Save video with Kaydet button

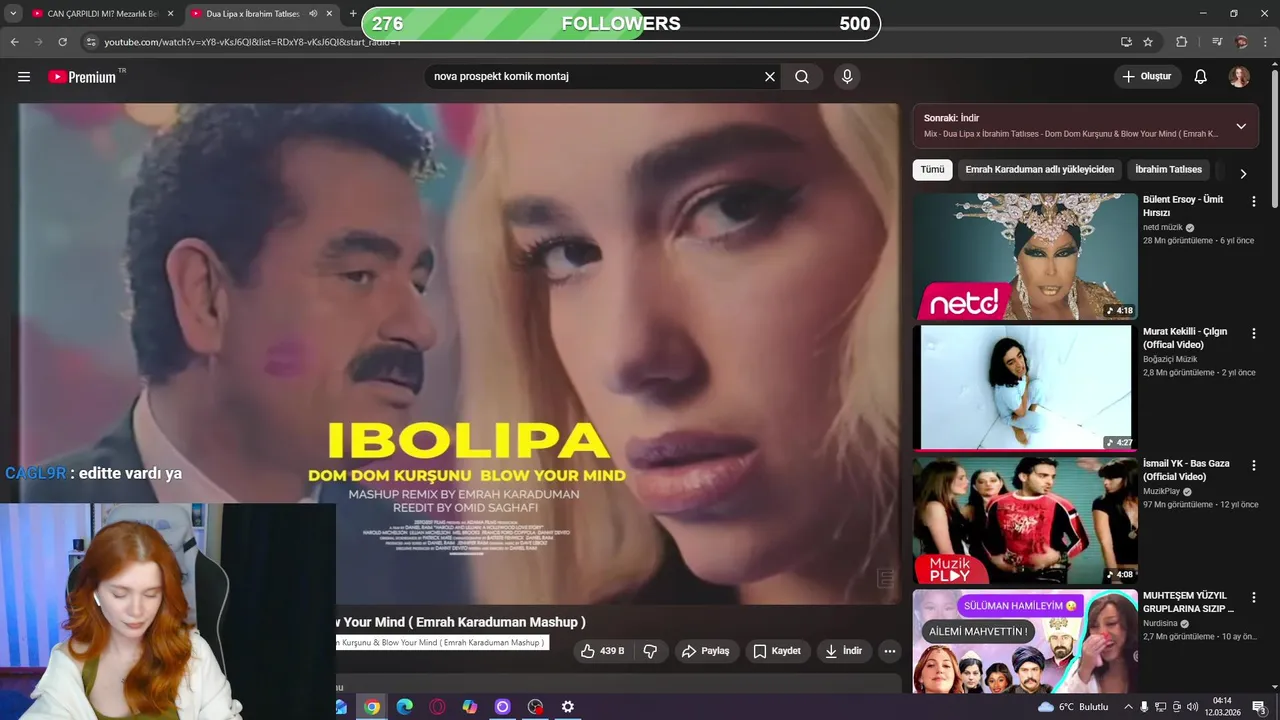pyautogui.click(x=777, y=651)
